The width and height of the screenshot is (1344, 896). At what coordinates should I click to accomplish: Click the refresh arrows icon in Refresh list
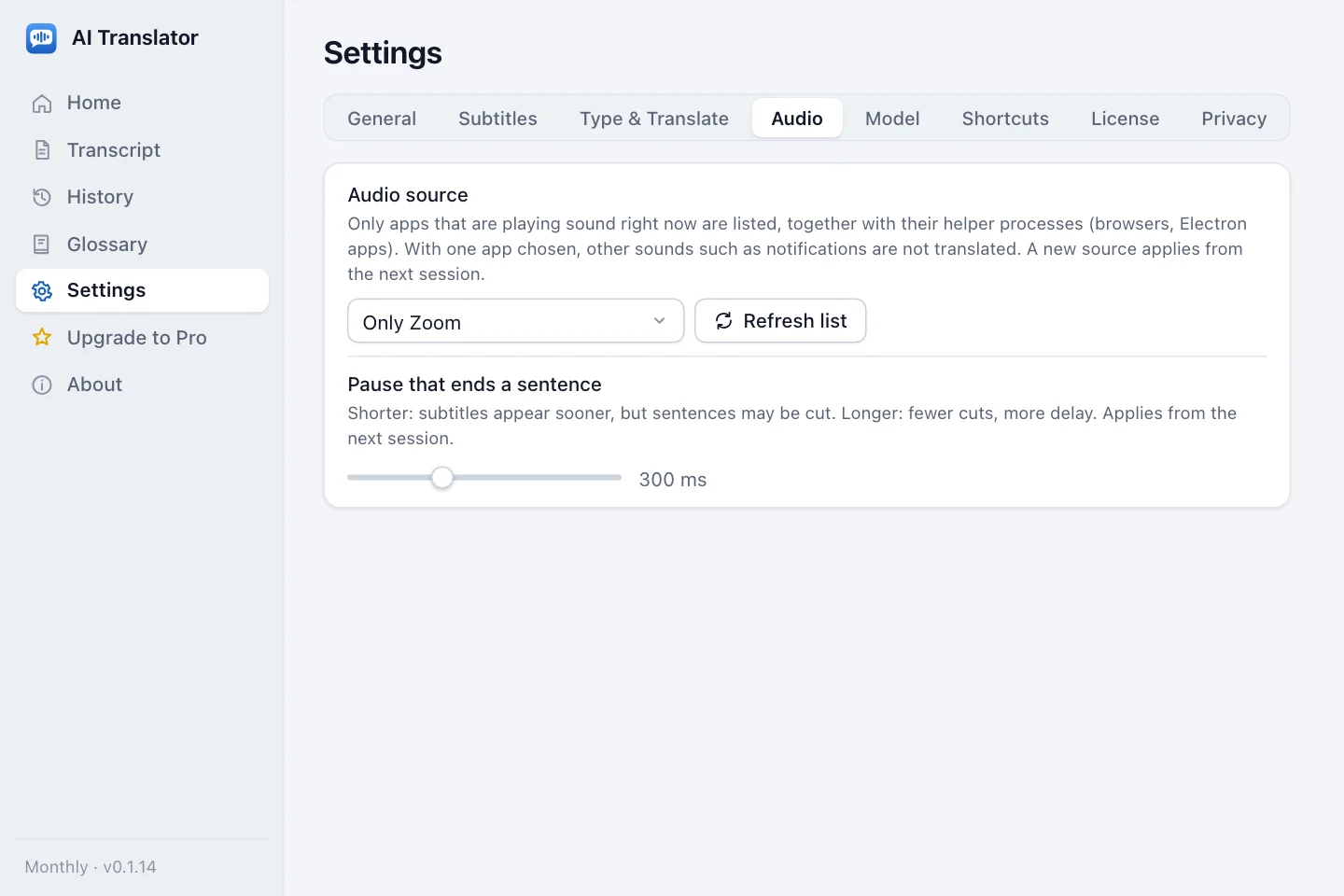[723, 321]
